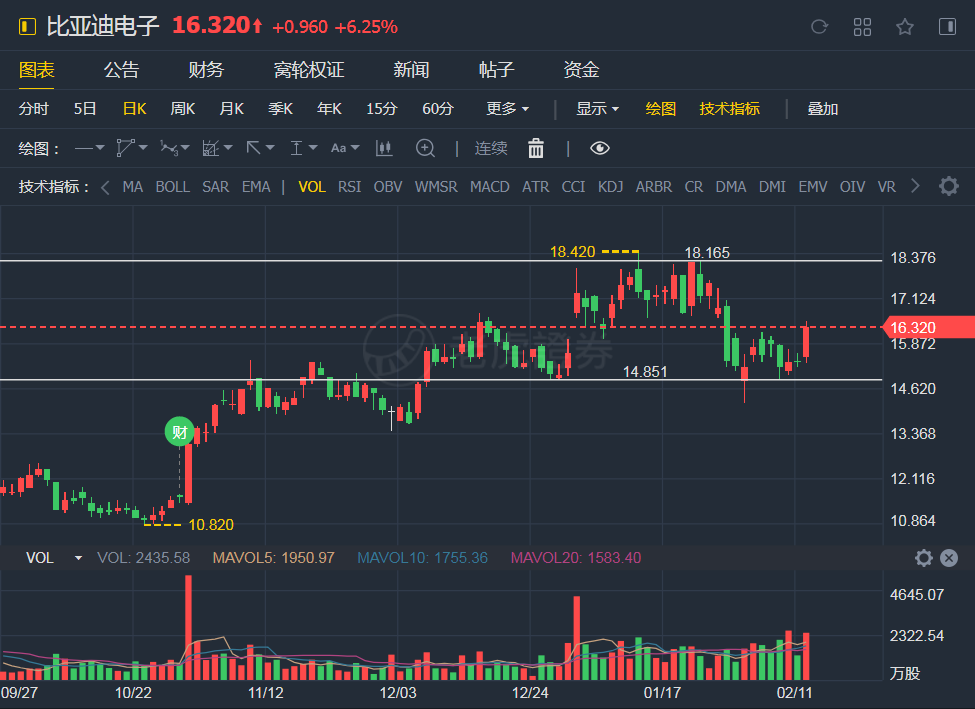Expand VOL indicator selector dropdown
Image resolution: width=975 pixels, height=709 pixels.
click(78, 558)
